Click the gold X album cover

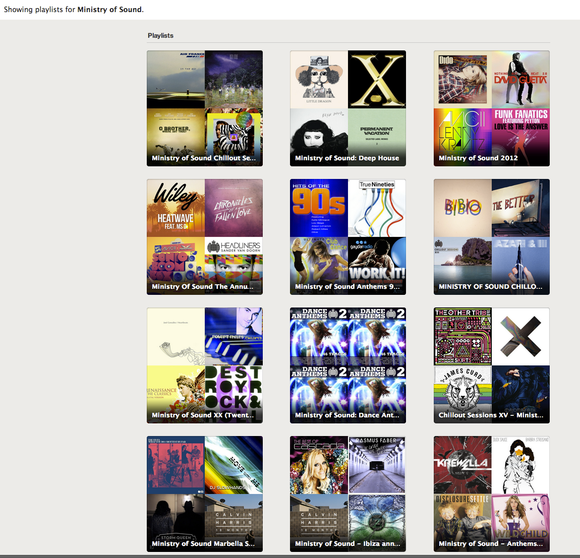377,80
